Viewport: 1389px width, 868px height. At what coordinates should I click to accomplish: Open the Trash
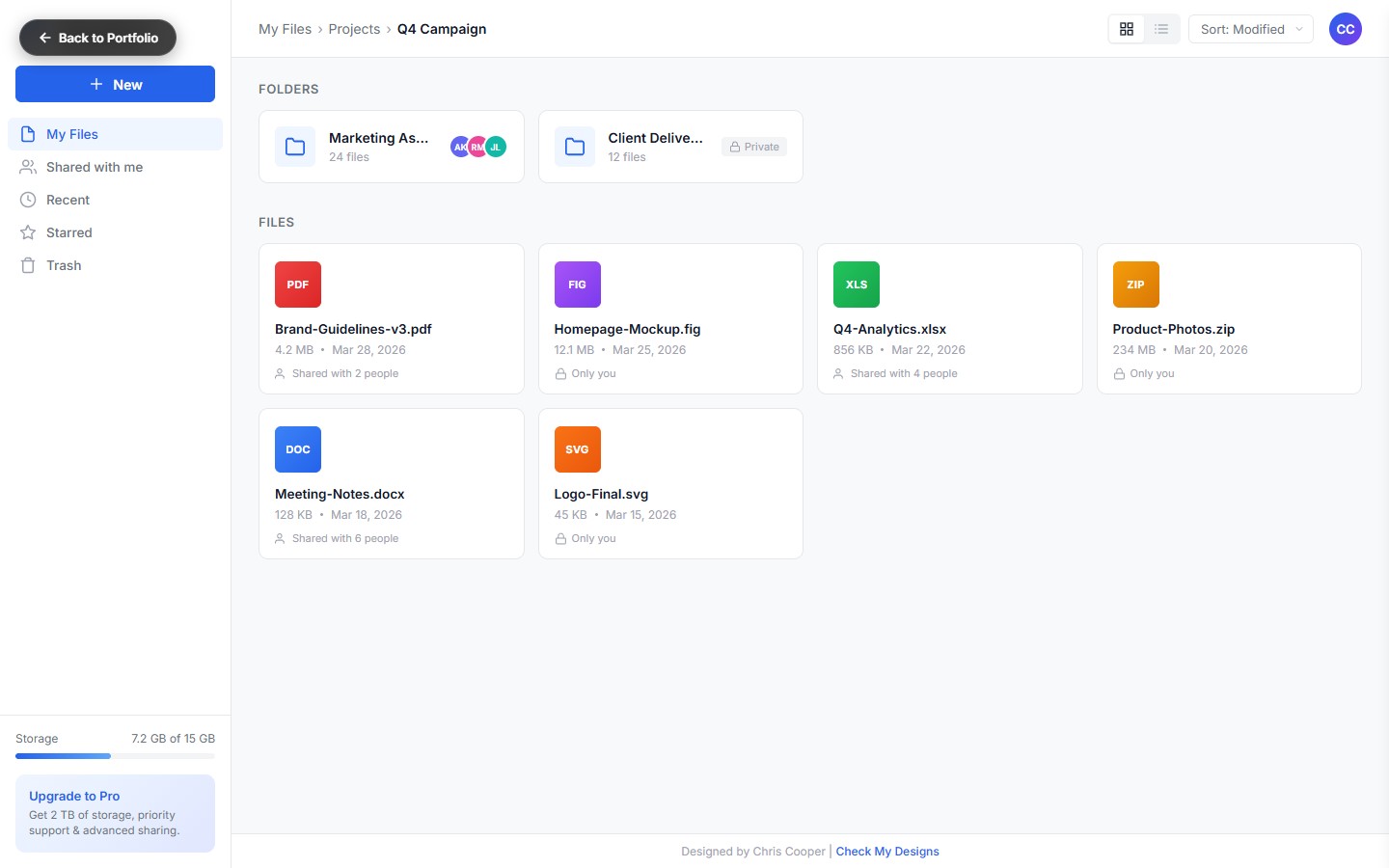click(x=115, y=265)
